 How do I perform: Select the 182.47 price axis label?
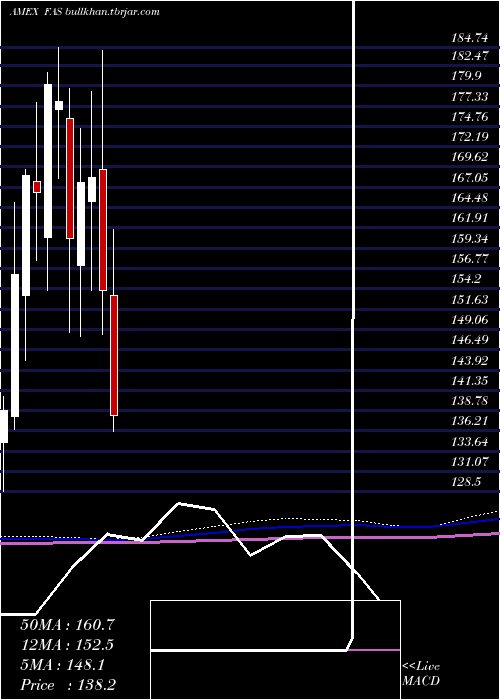[470, 56]
